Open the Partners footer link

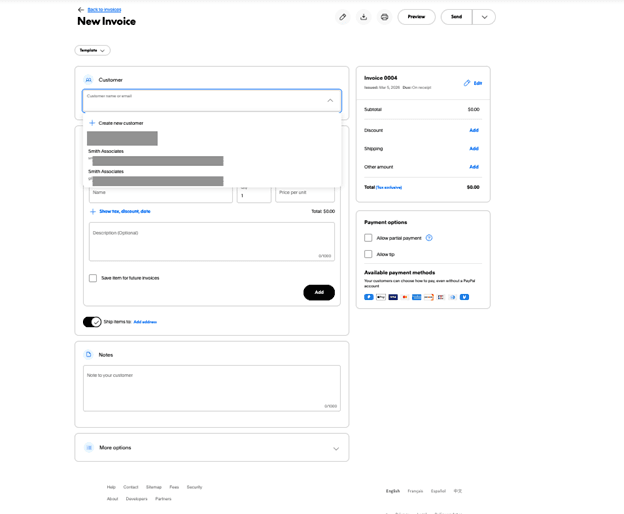click(163, 499)
